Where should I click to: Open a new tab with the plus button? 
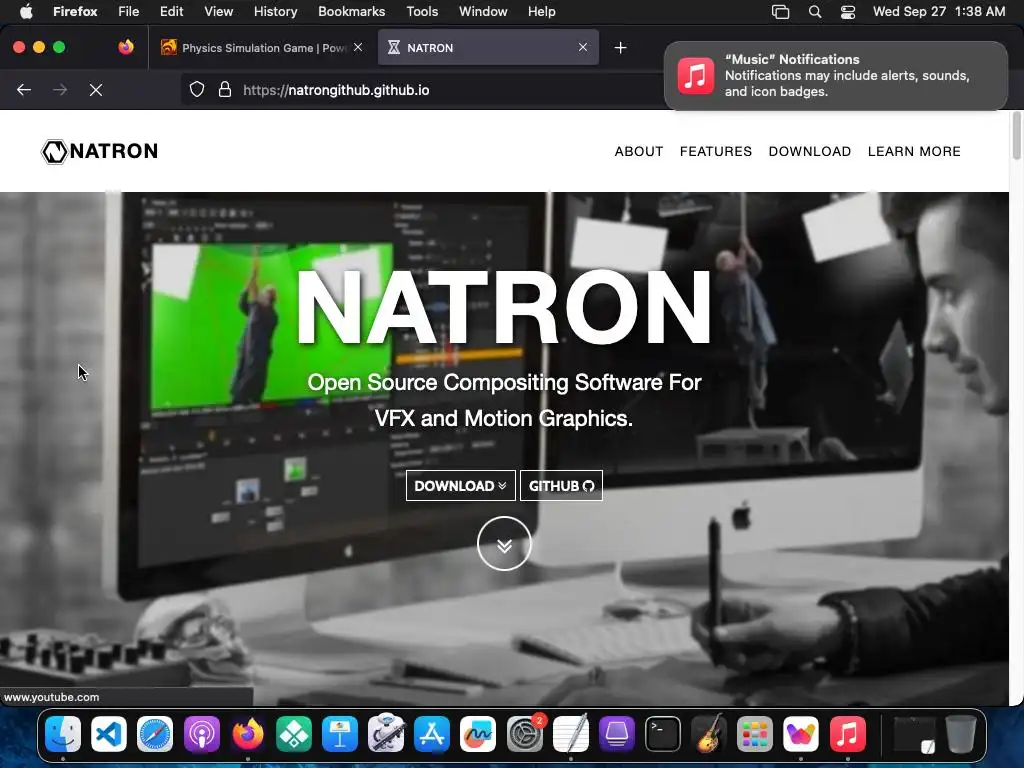click(620, 48)
